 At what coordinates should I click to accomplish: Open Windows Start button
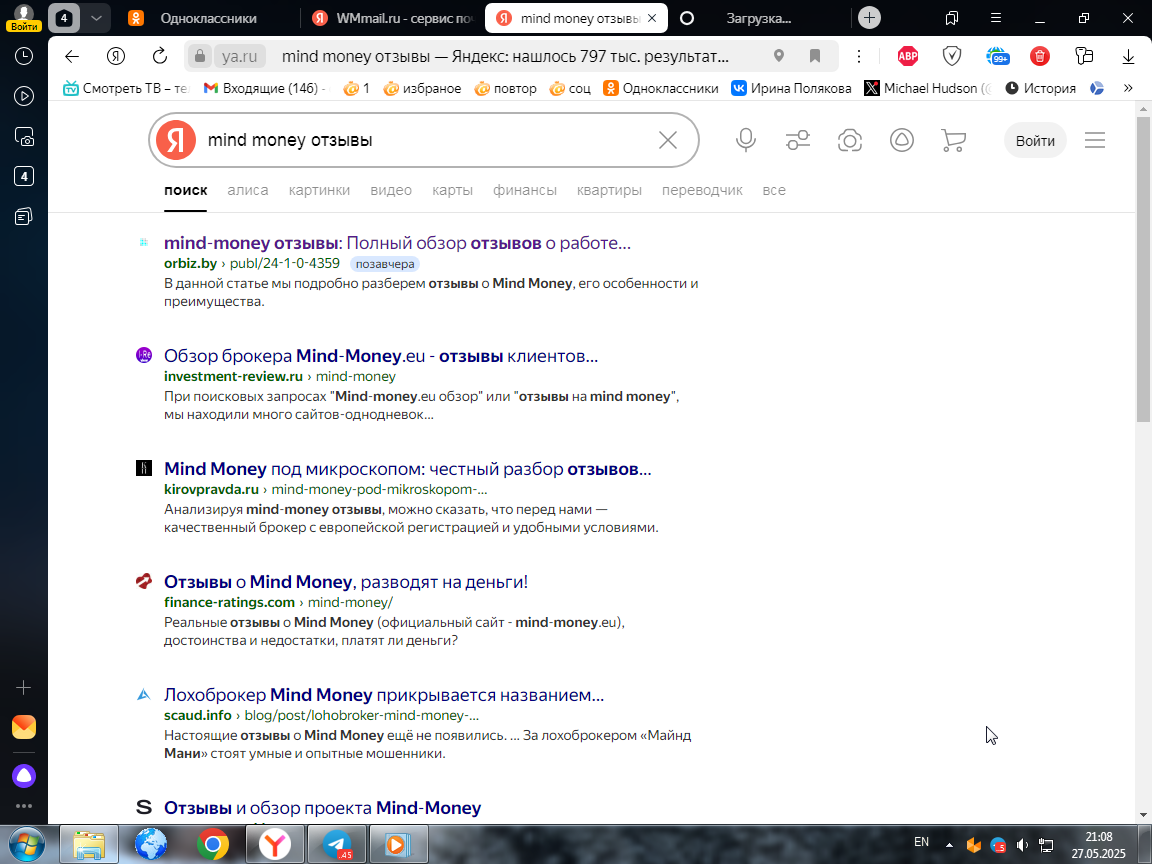click(26, 845)
